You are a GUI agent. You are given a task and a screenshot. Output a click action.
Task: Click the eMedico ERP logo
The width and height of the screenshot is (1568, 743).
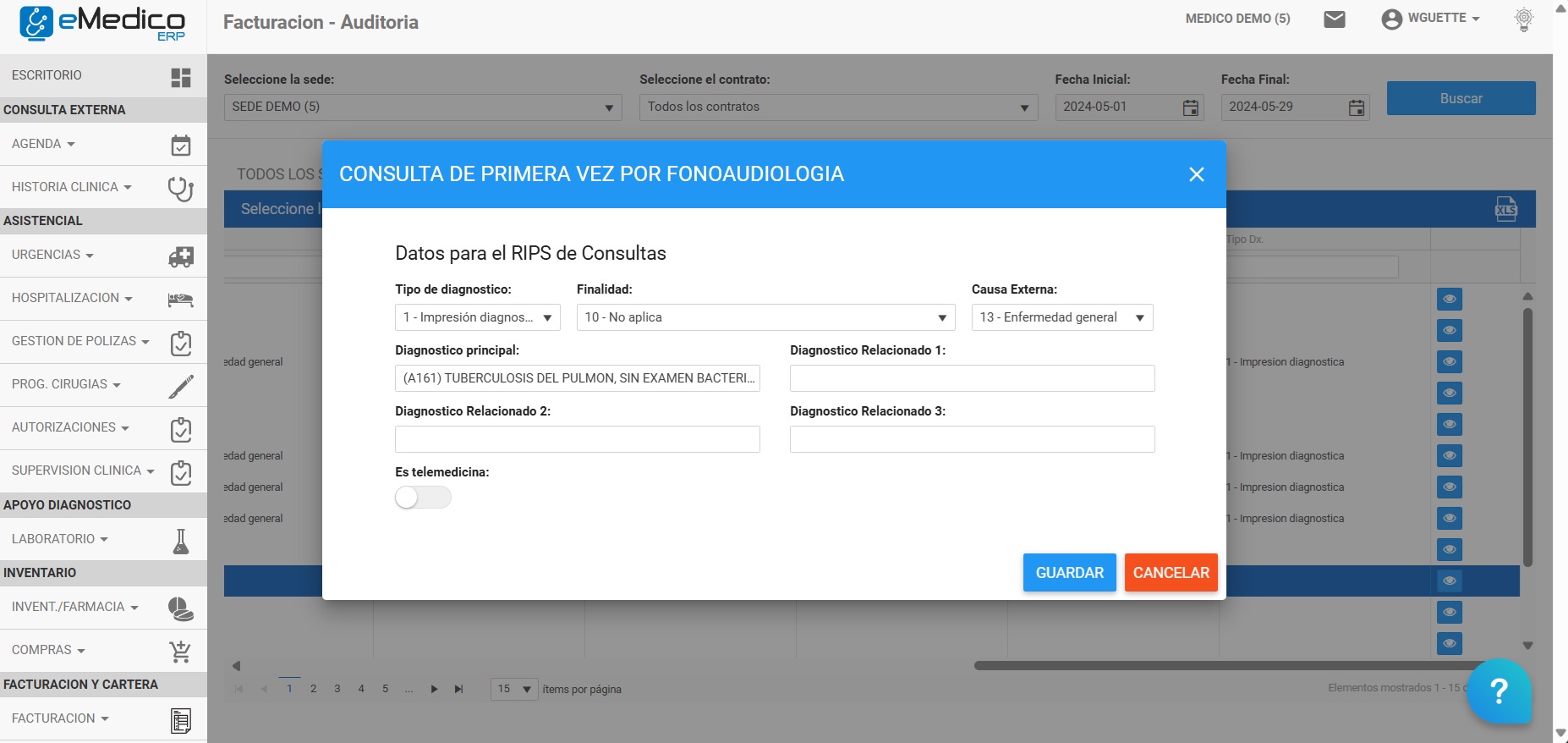pos(102,24)
